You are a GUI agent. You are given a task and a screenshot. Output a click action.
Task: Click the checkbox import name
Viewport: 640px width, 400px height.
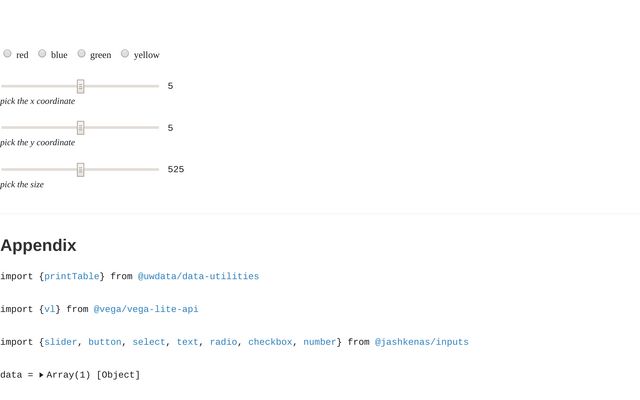click(x=270, y=342)
